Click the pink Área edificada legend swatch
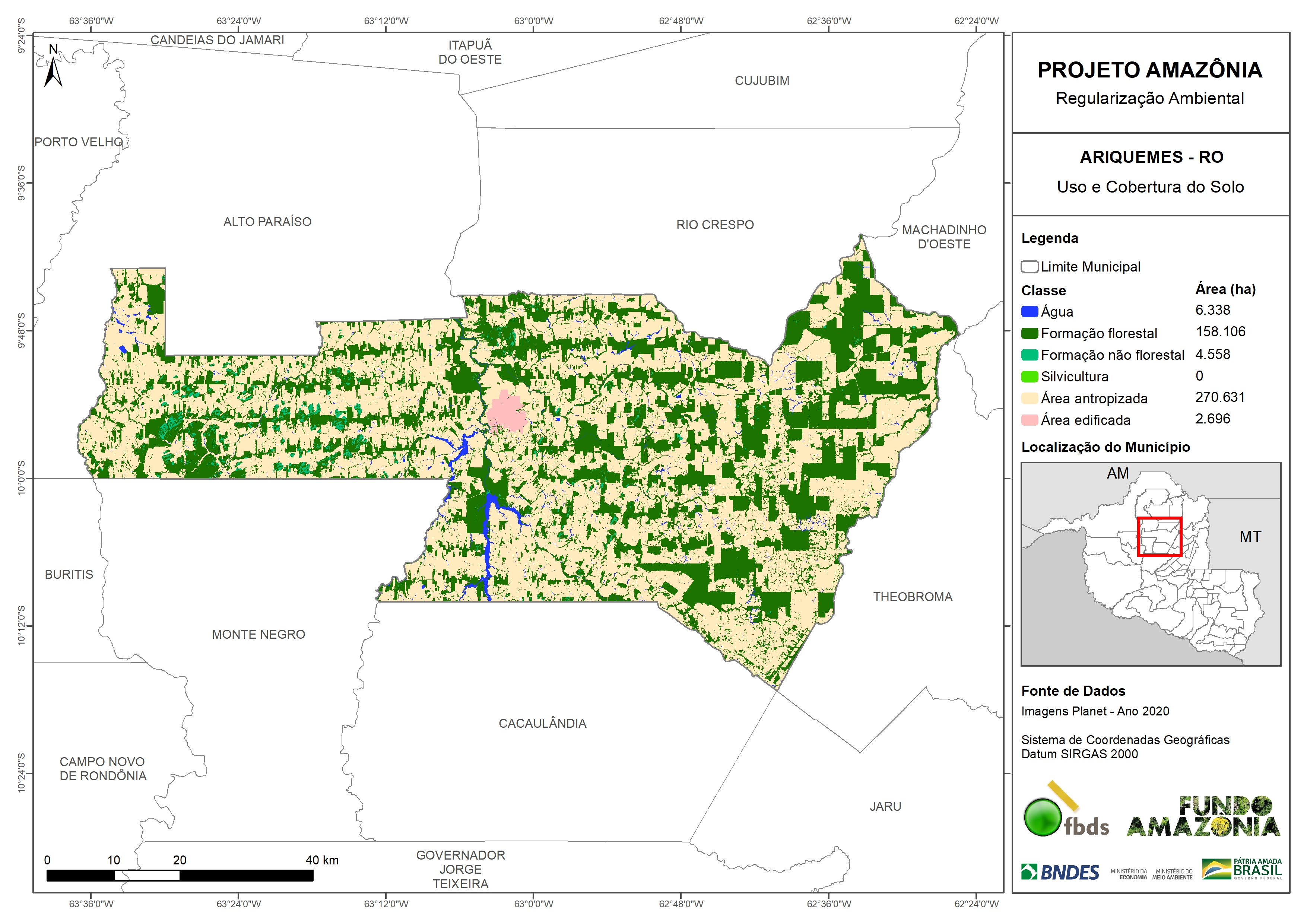 [x=1029, y=420]
